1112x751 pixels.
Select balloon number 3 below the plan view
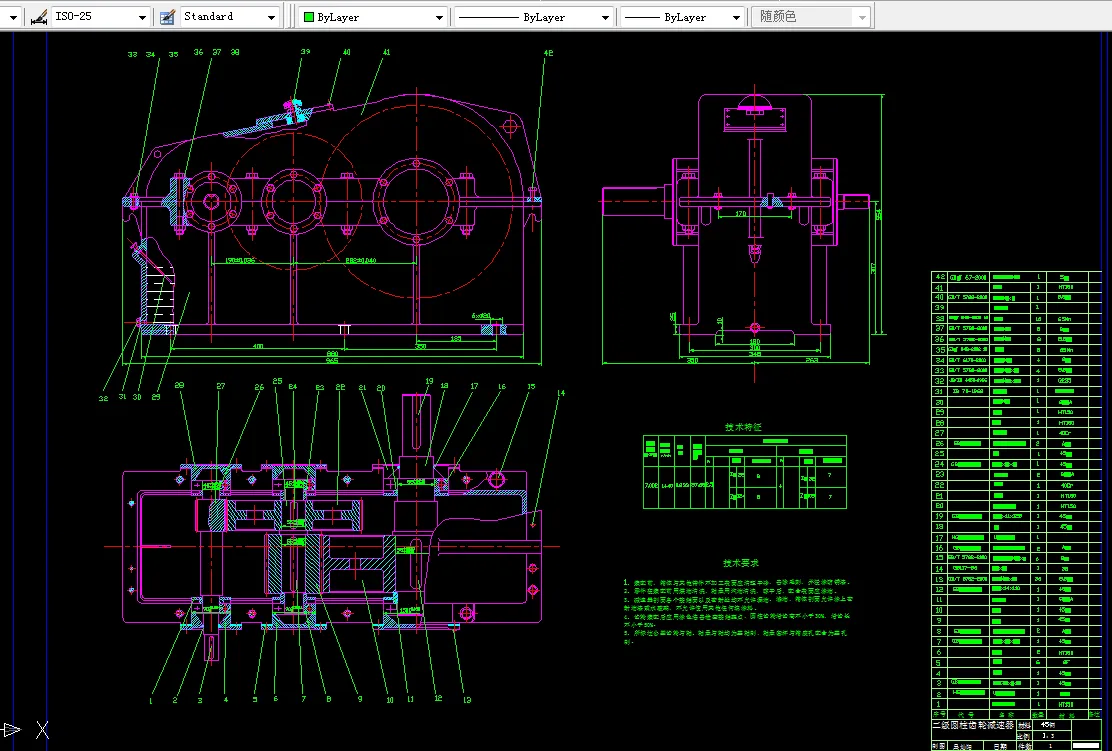(x=200, y=700)
